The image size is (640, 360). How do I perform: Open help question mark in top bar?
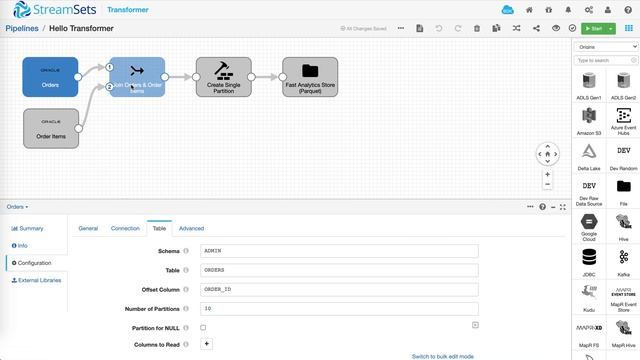click(x=628, y=10)
